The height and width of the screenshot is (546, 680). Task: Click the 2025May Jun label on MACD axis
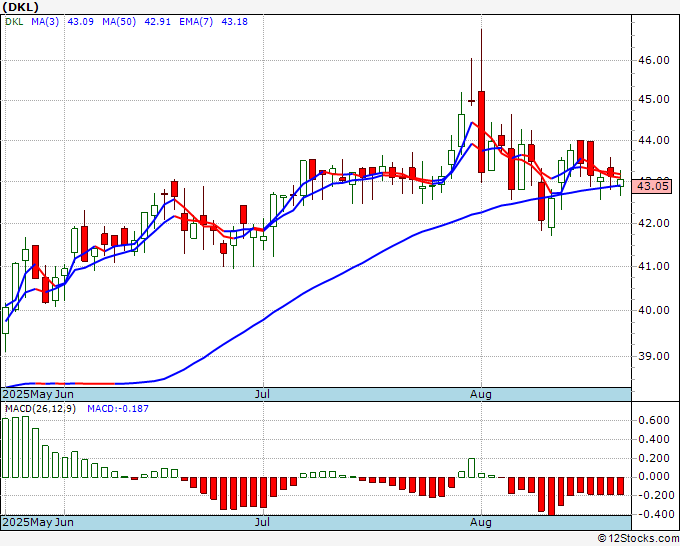click(x=38, y=522)
